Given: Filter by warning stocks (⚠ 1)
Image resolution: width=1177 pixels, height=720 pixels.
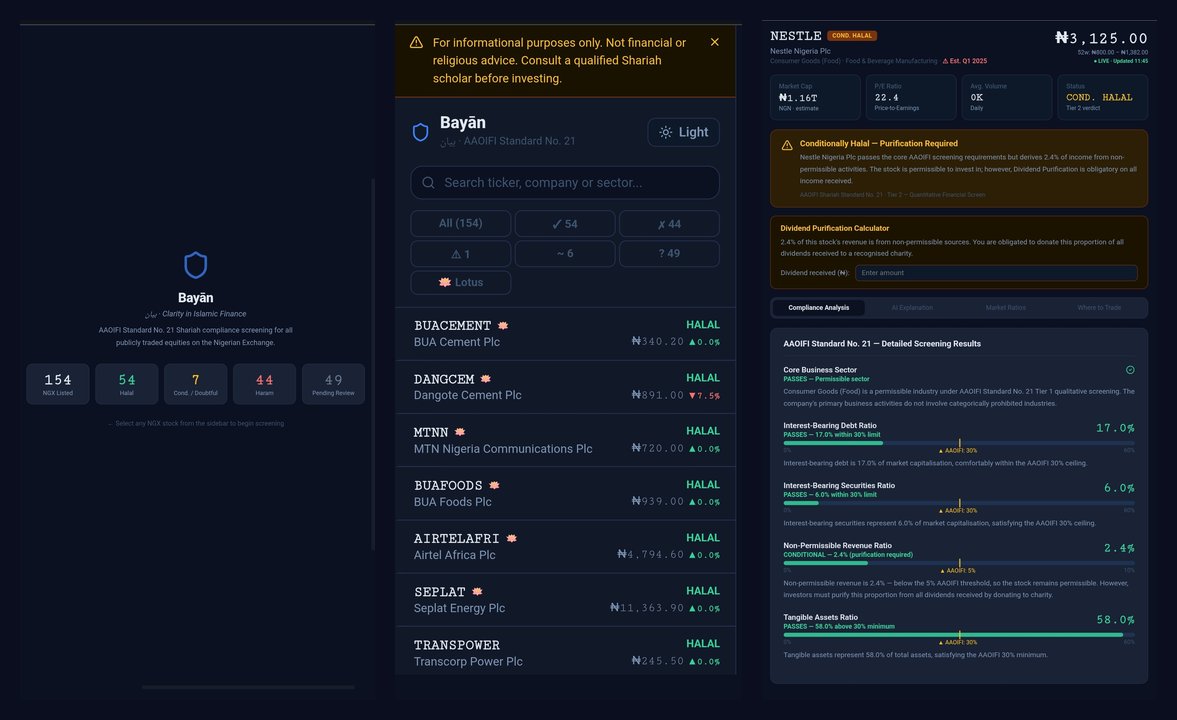Looking at the screenshot, I should pyautogui.click(x=461, y=254).
